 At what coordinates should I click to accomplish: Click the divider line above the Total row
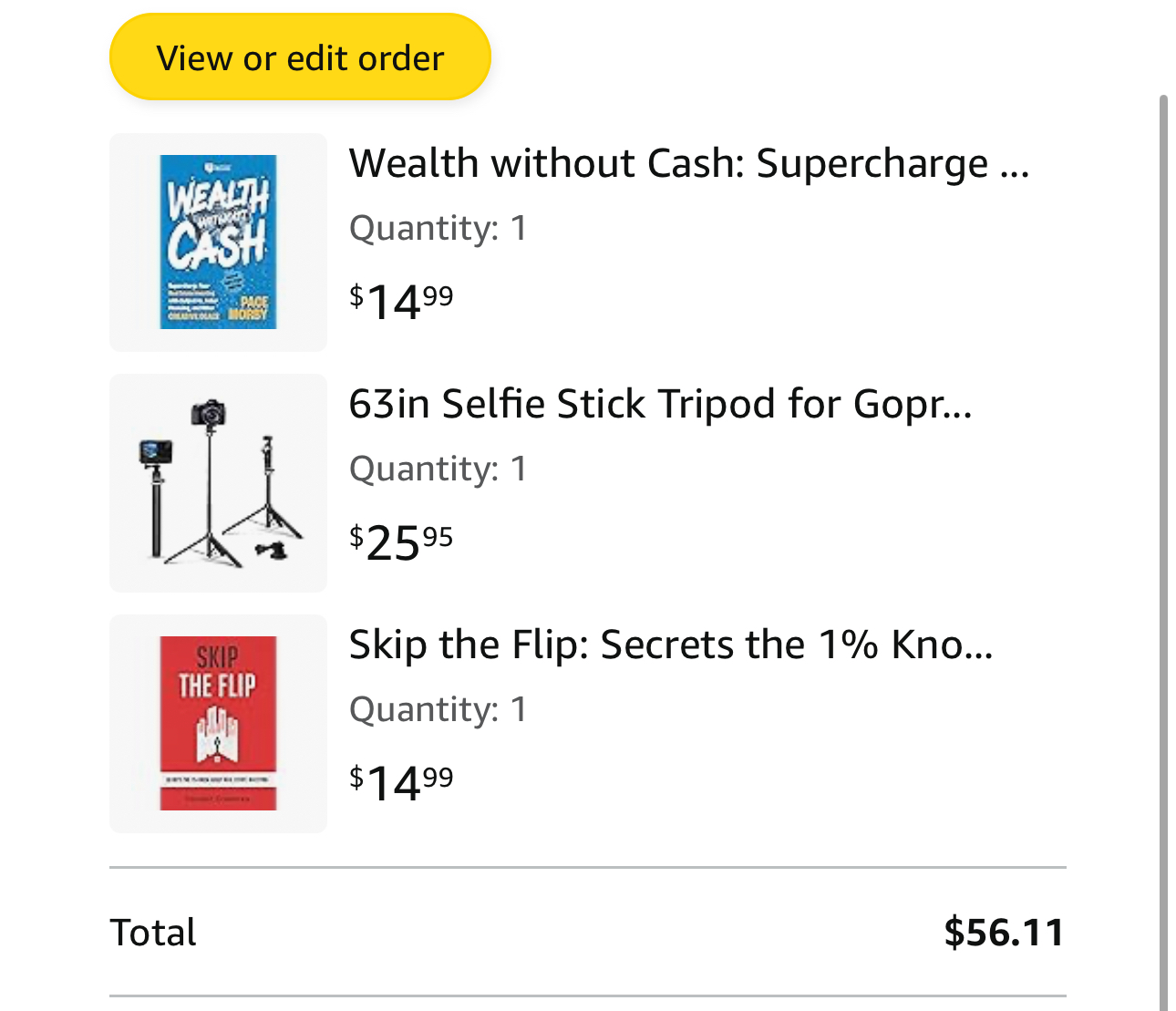click(x=587, y=867)
